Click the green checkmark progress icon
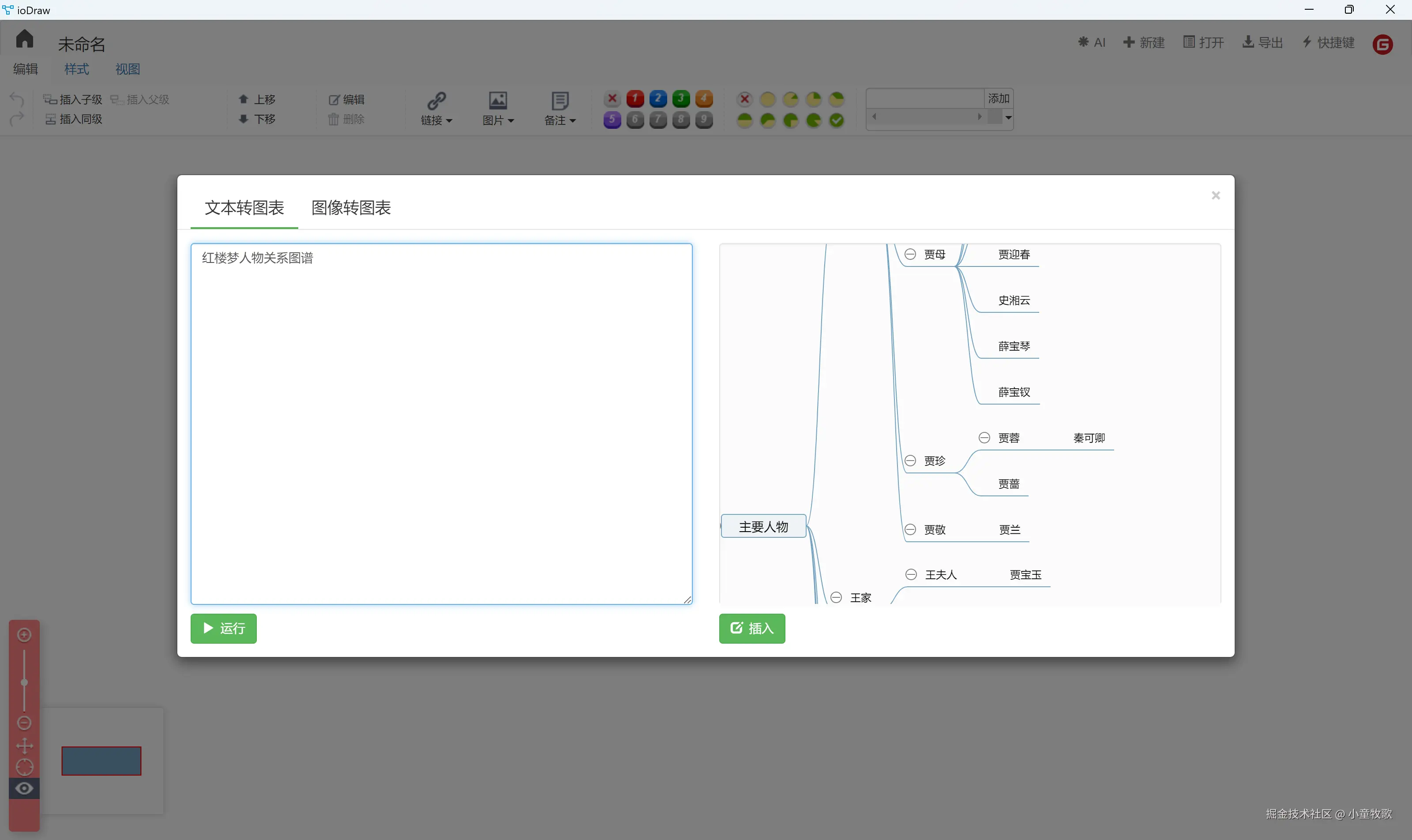Viewport: 1412px width, 840px height. point(836,120)
